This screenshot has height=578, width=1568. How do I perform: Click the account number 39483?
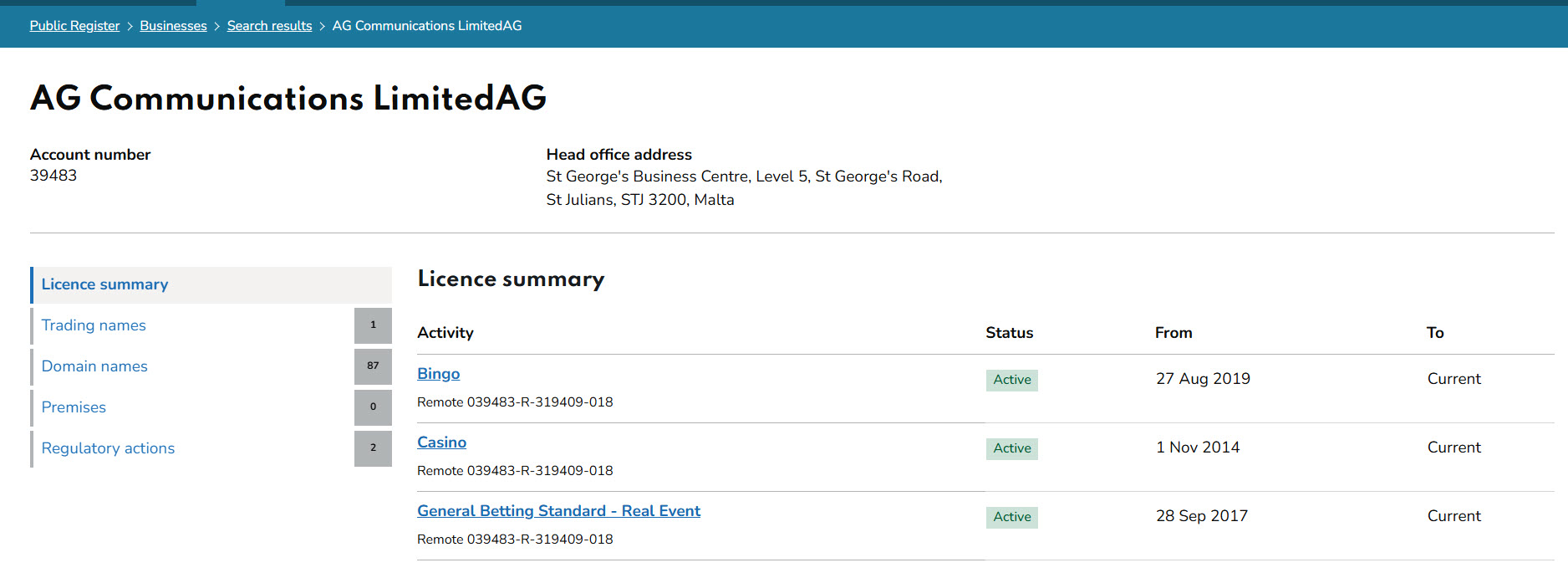[x=53, y=176]
